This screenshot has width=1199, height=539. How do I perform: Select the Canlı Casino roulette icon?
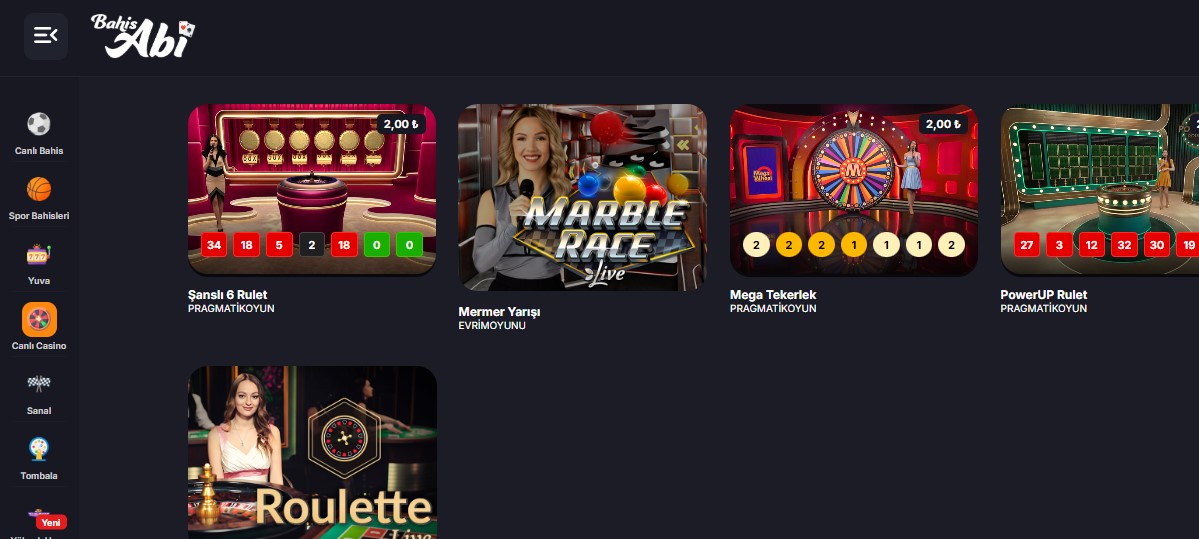click(x=39, y=320)
